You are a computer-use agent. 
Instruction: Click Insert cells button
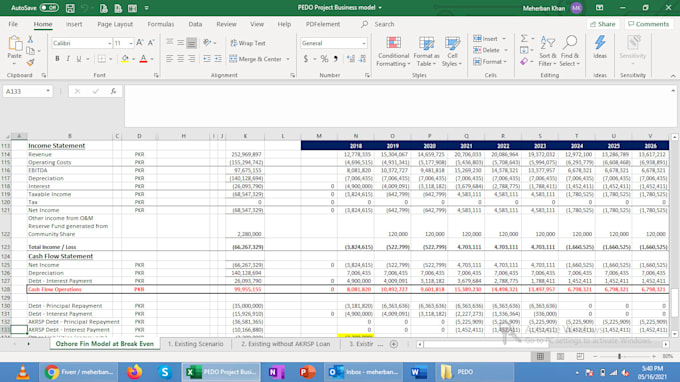coord(486,39)
